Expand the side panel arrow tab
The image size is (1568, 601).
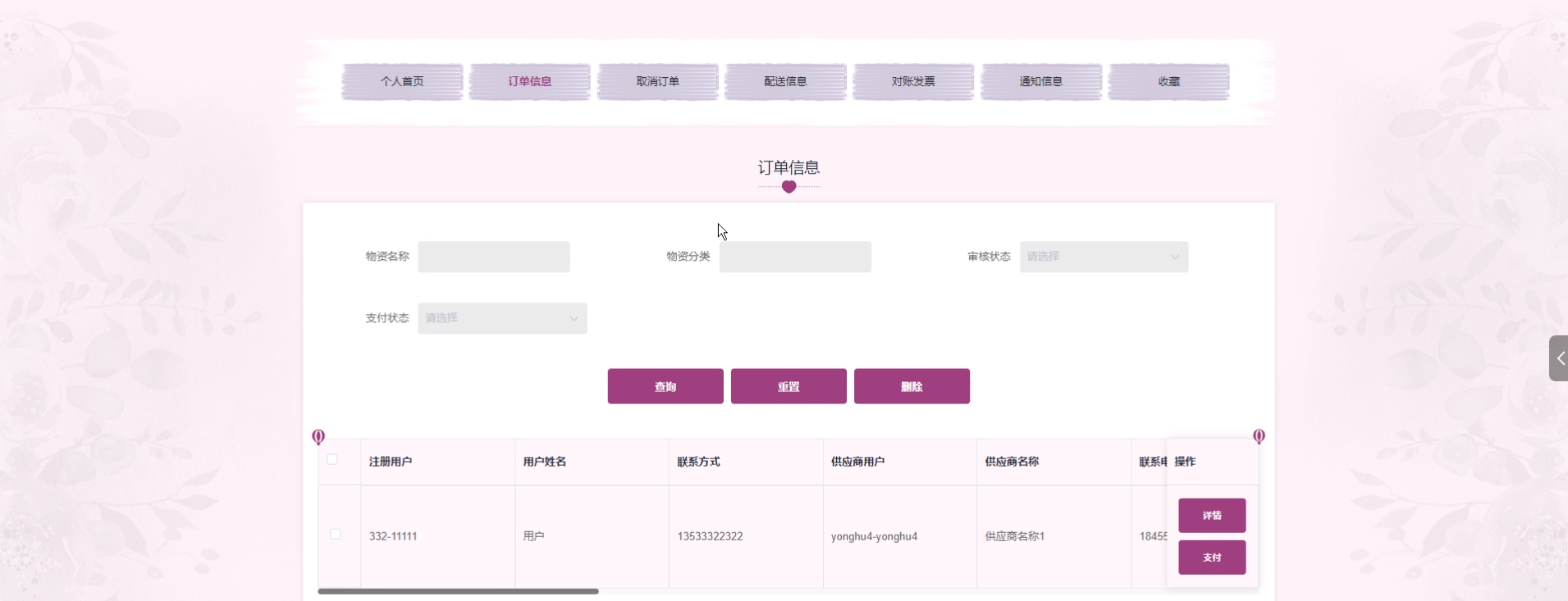(1558, 358)
